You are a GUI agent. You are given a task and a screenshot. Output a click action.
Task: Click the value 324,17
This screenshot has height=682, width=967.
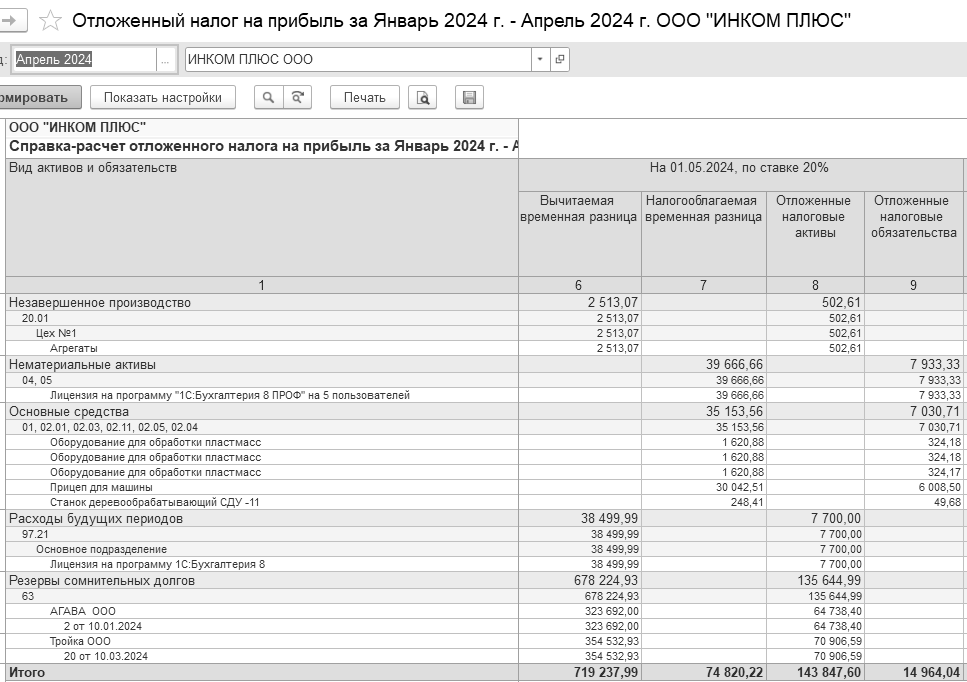pyautogui.click(x=944, y=472)
